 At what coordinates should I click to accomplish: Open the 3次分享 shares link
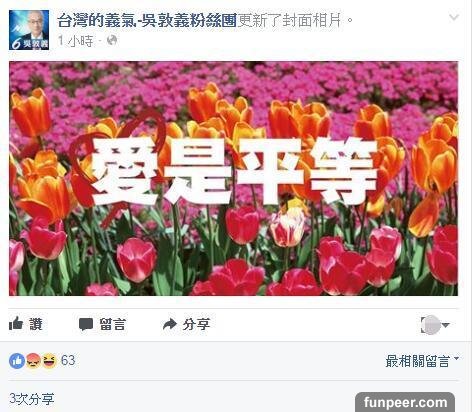pyautogui.click(x=32, y=399)
